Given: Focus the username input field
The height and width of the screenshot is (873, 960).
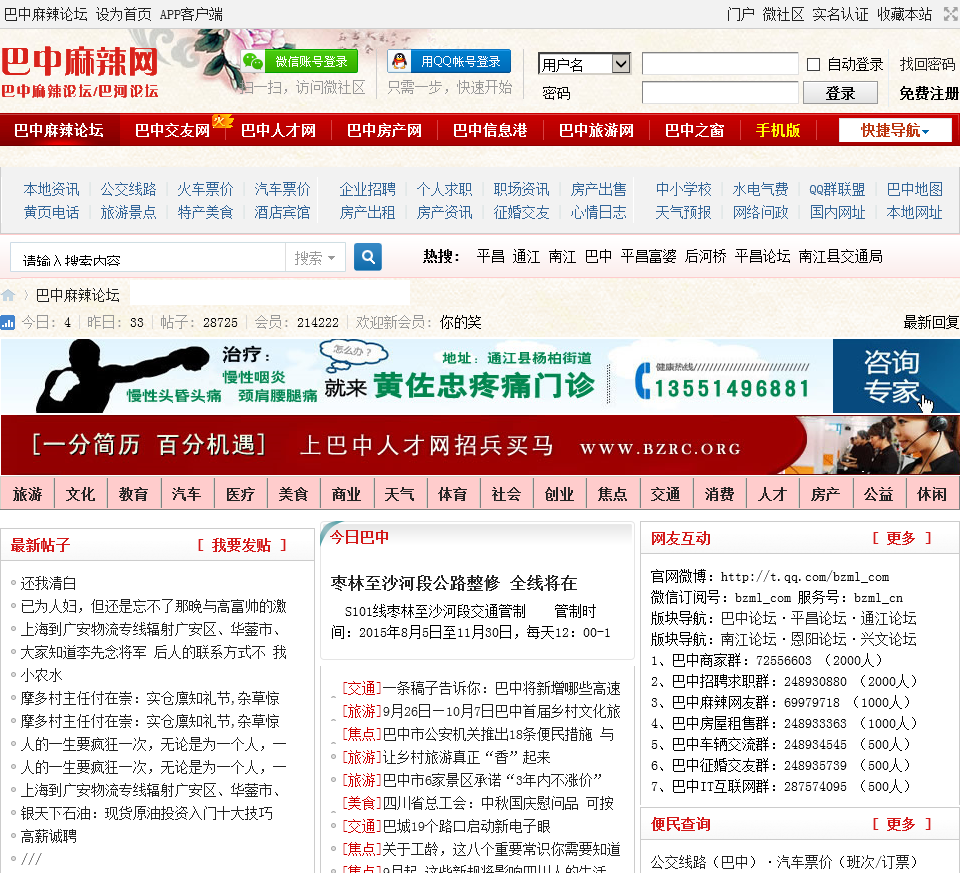Looking at the screenshot, I should 720,64.
